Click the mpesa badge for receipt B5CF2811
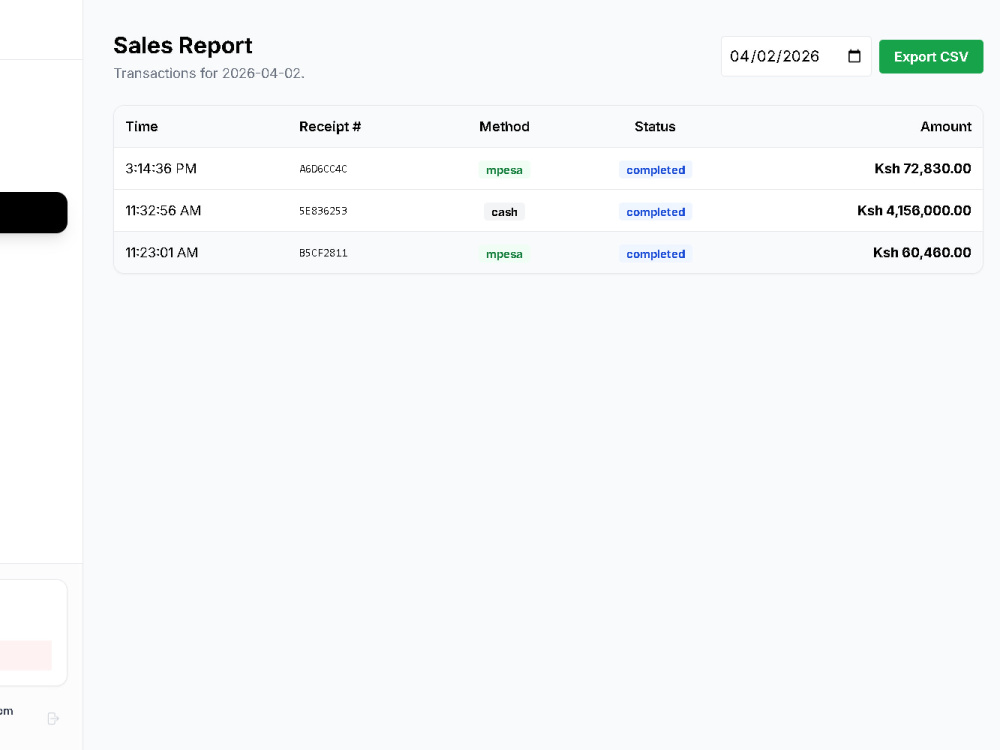Image resolution: width=1000 pixels, height=750 pixels. 504,254
